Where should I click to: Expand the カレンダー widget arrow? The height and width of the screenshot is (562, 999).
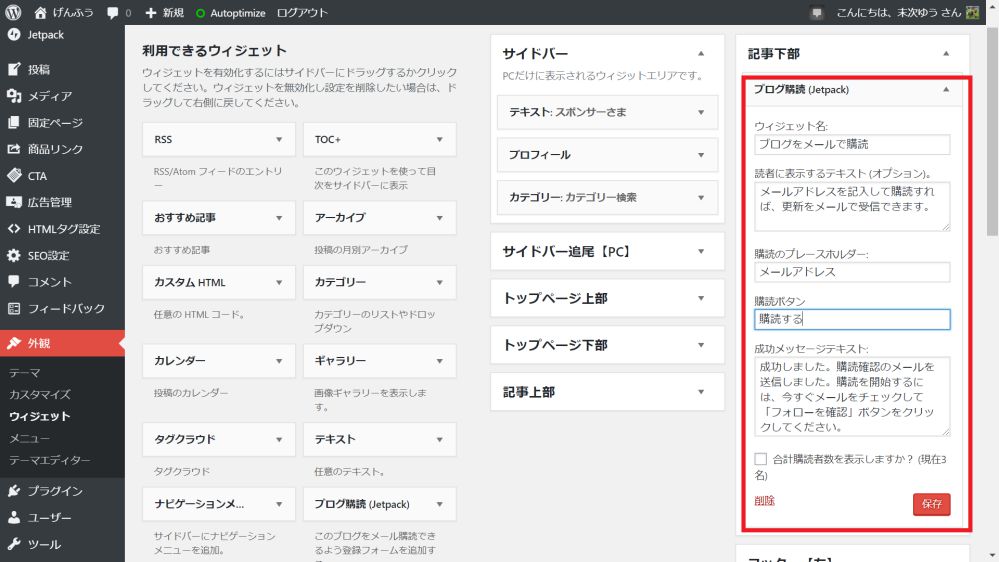click(279, 361)
